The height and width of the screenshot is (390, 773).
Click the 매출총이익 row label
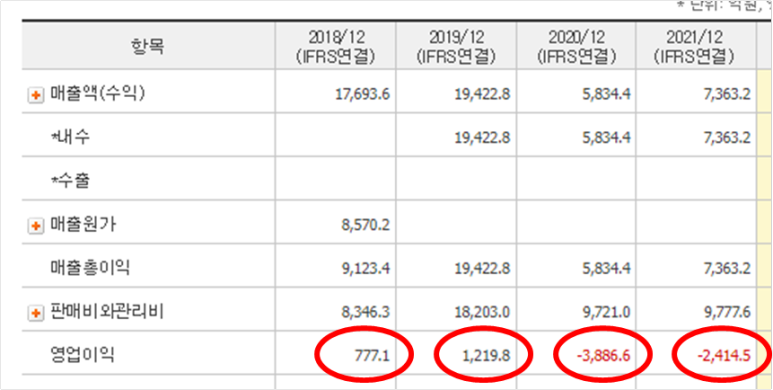[x=90, y=268]
